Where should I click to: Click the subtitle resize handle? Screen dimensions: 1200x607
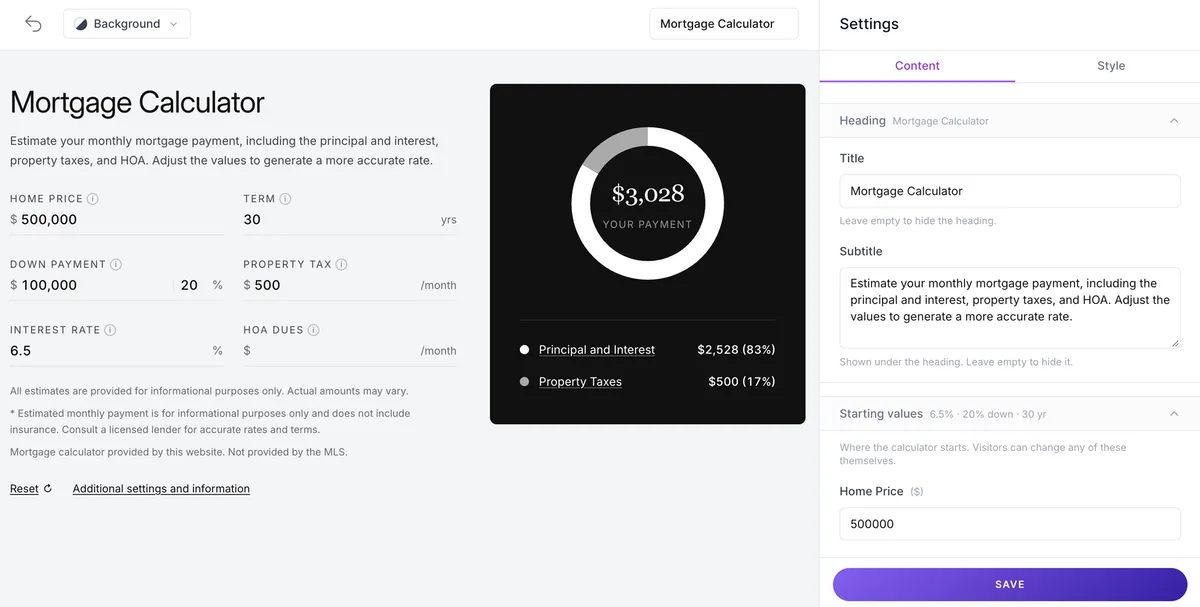(1175, 343)
